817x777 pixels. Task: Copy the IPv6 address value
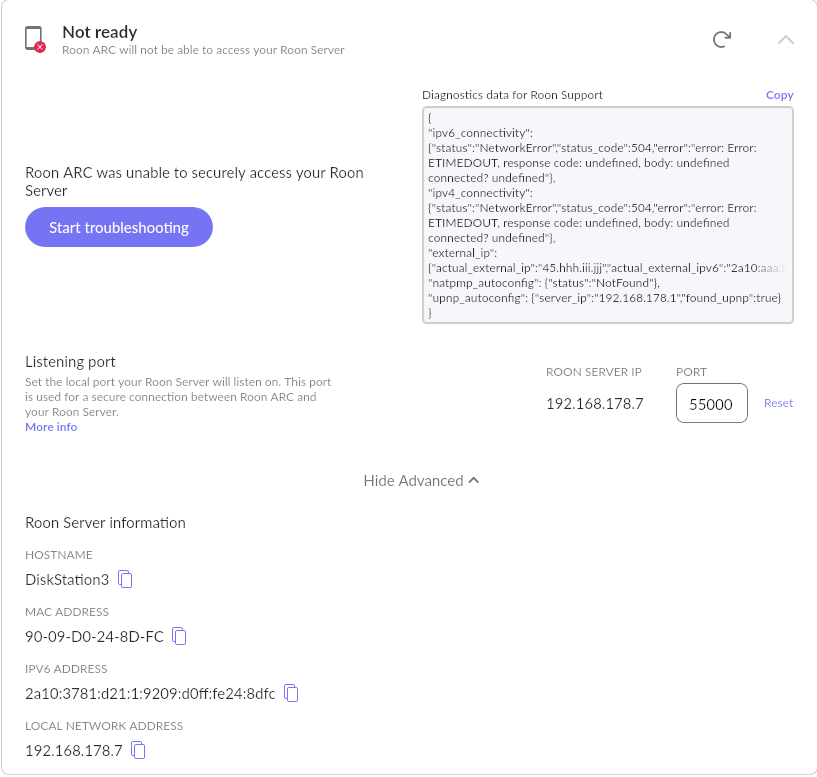pos(290,693)
